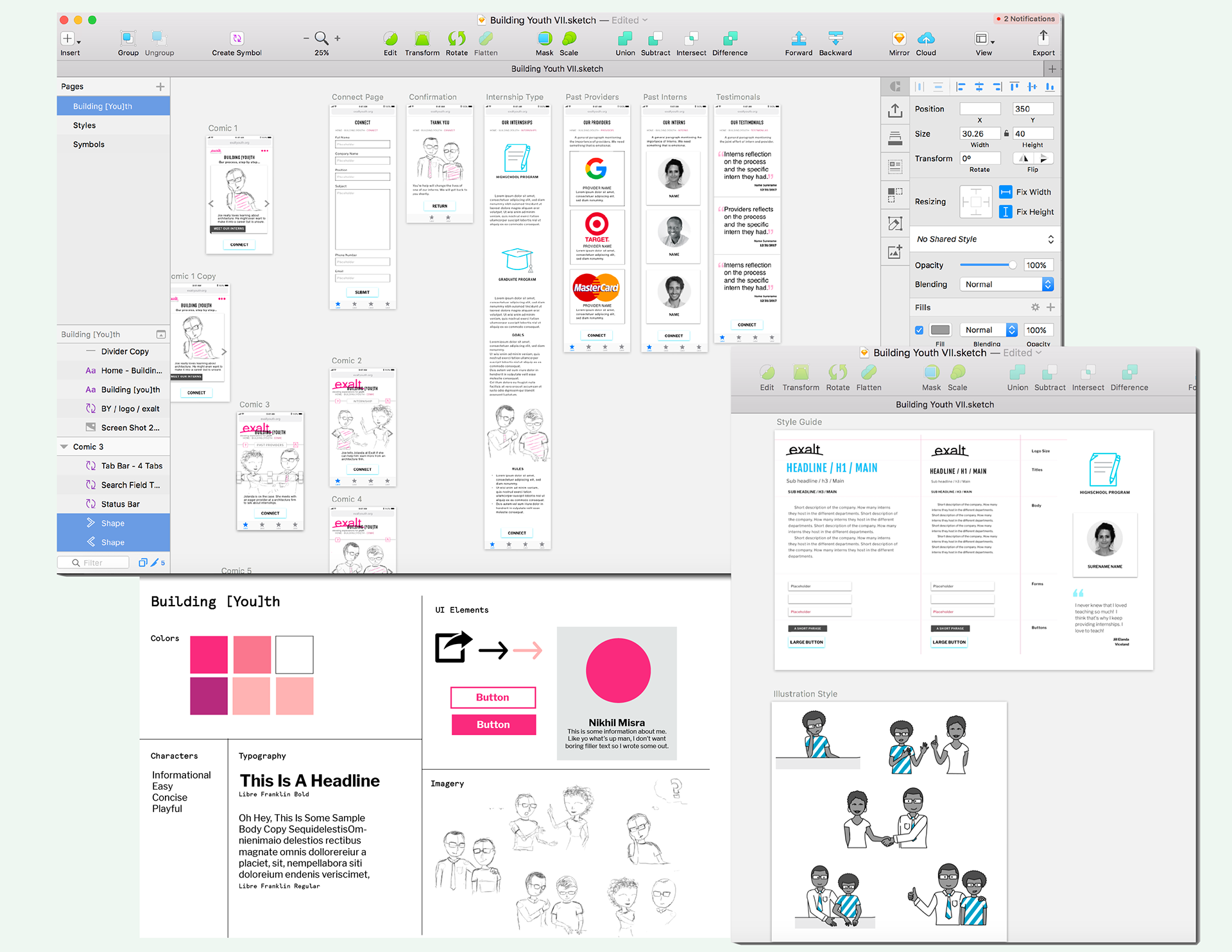
Task: Click the image-add icon in side strip
Action: (895, 251)
